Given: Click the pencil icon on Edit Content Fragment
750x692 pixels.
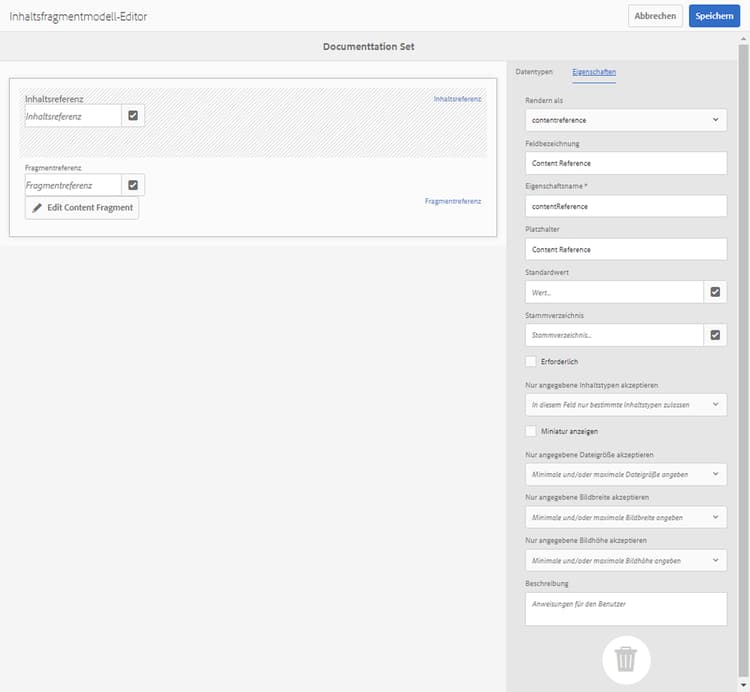Looking at the screenshot, I should point(37,208).
